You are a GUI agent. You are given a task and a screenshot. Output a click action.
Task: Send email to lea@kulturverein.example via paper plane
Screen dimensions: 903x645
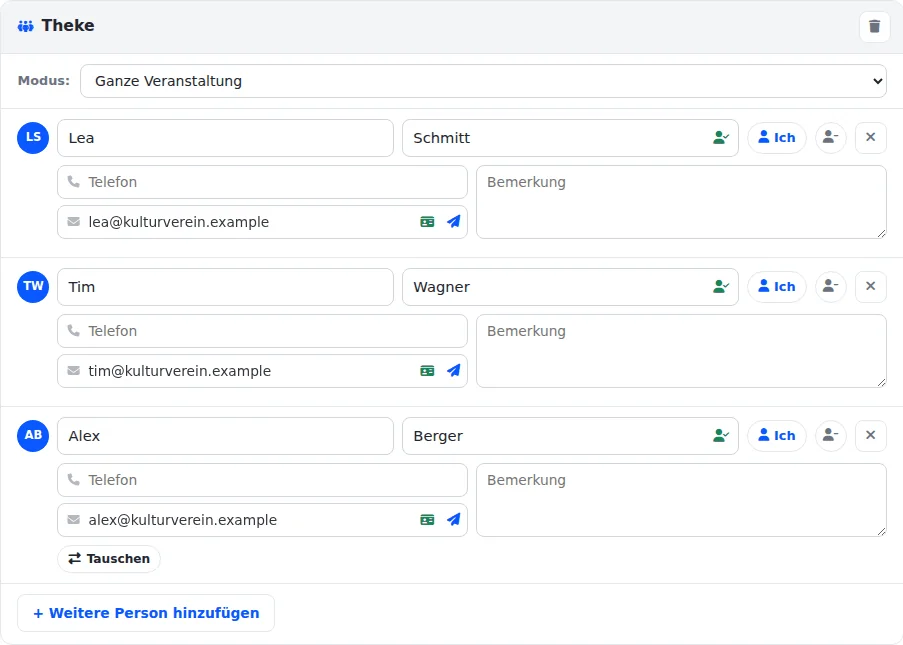pos(454,222)
